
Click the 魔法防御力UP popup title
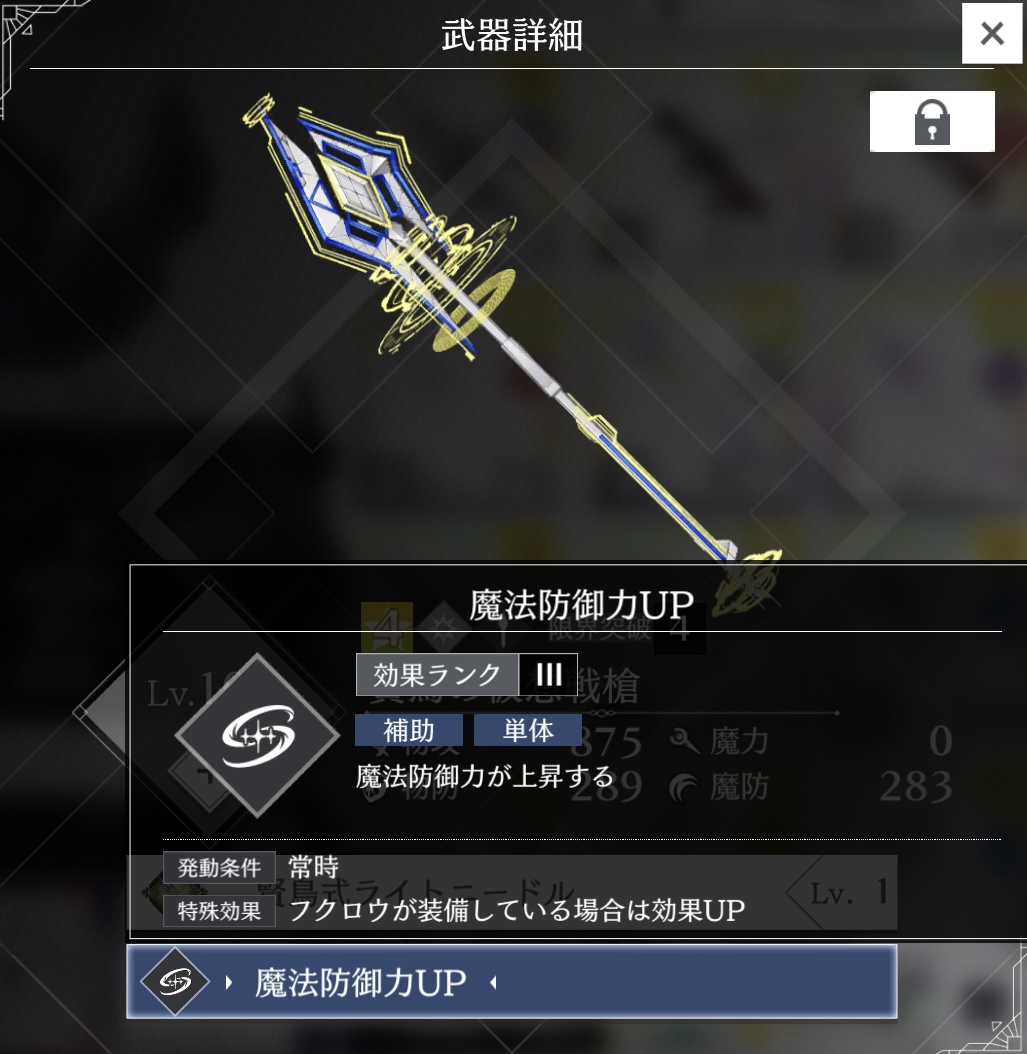click(x=581, y=604)
